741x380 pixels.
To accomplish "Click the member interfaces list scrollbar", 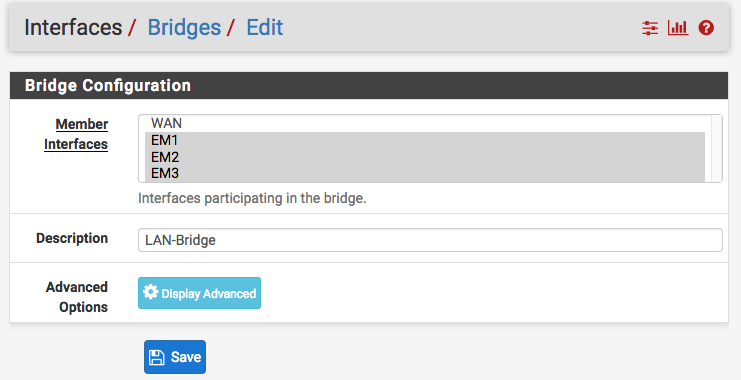I will point(716,148).
